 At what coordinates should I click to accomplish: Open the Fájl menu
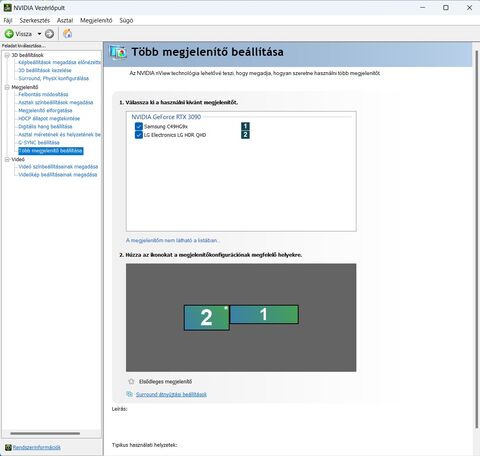[8, 20]
